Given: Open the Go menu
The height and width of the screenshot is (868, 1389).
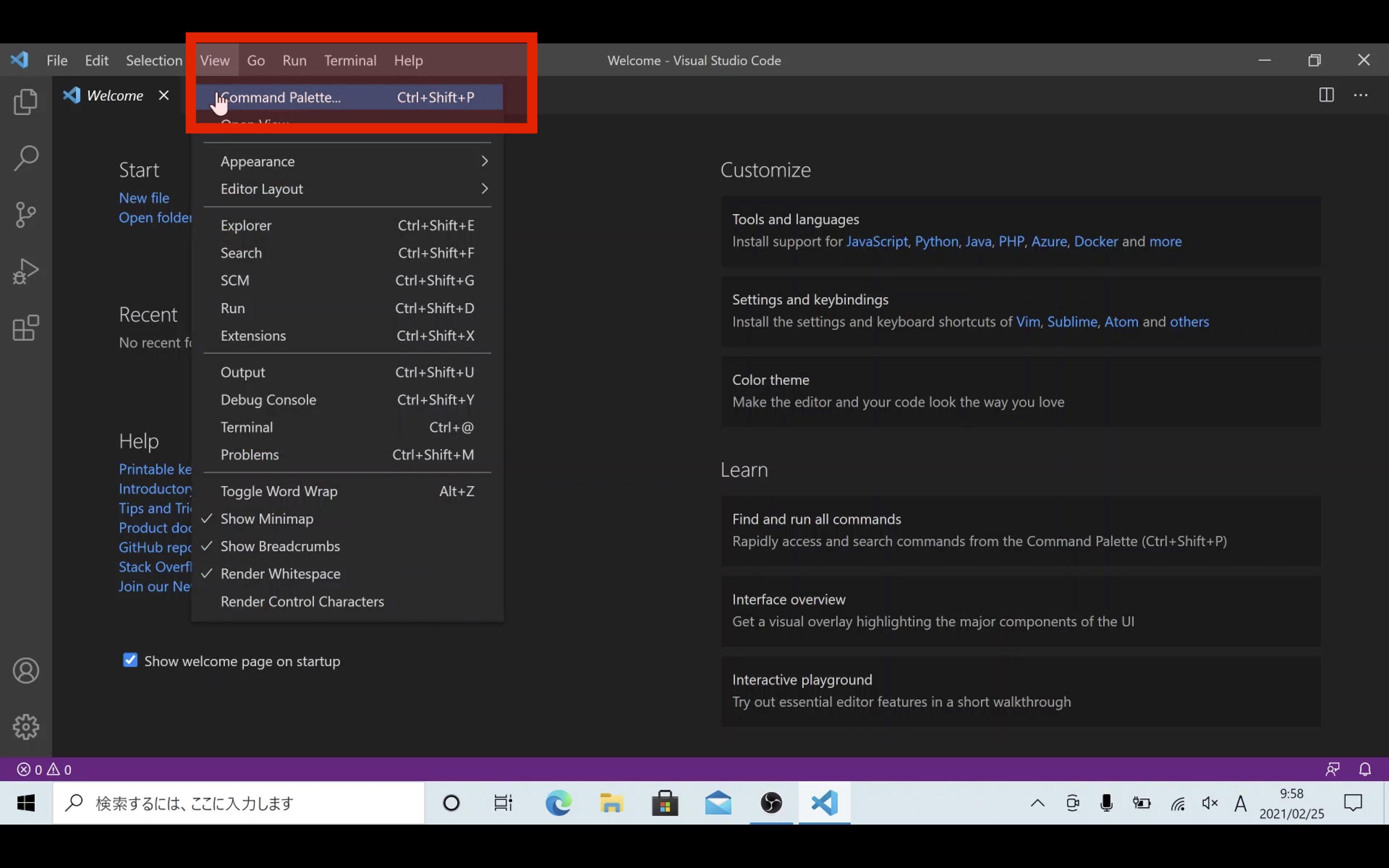Looking at the screenshot, I should [x=256, y=60].
